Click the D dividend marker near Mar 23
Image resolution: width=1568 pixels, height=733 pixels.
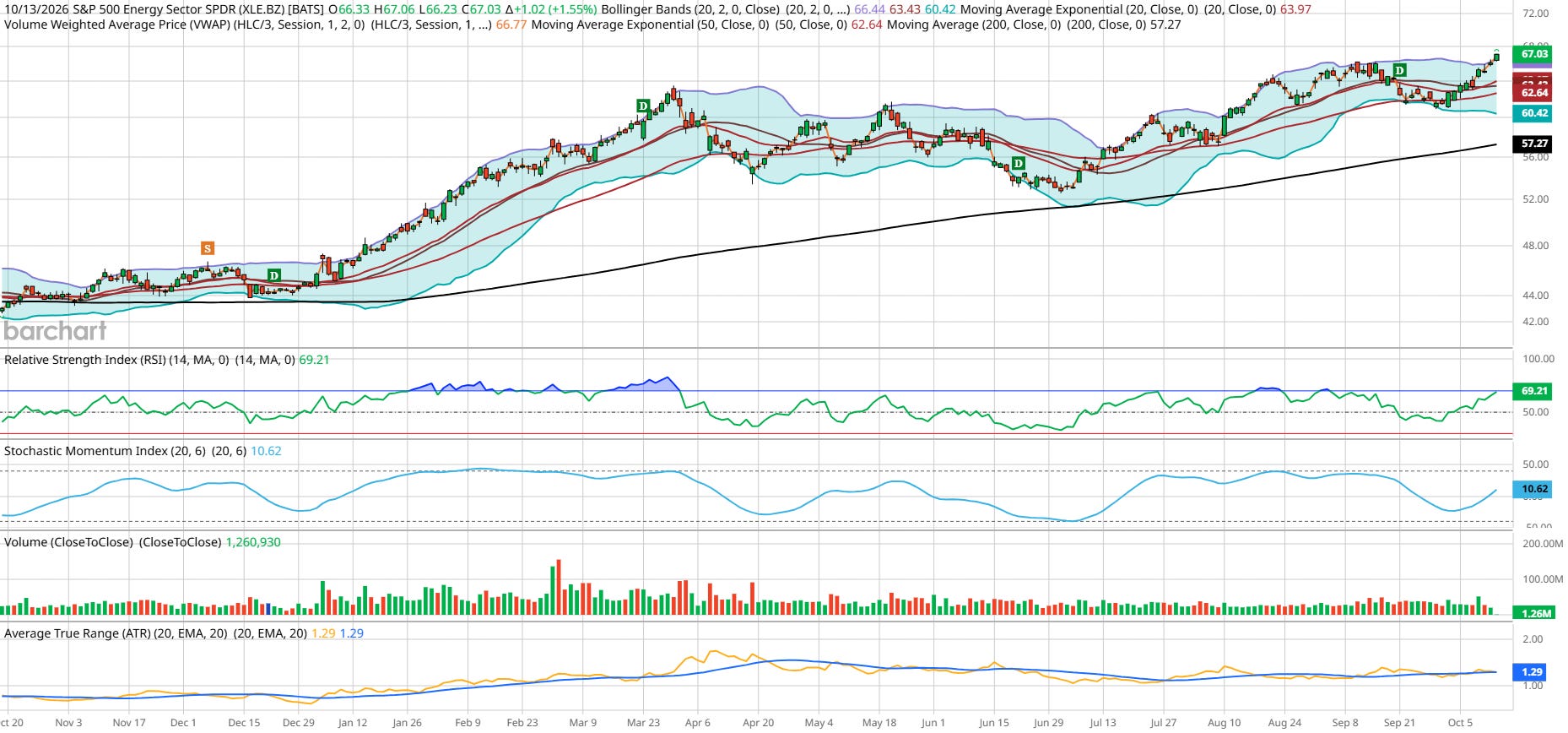643,106
